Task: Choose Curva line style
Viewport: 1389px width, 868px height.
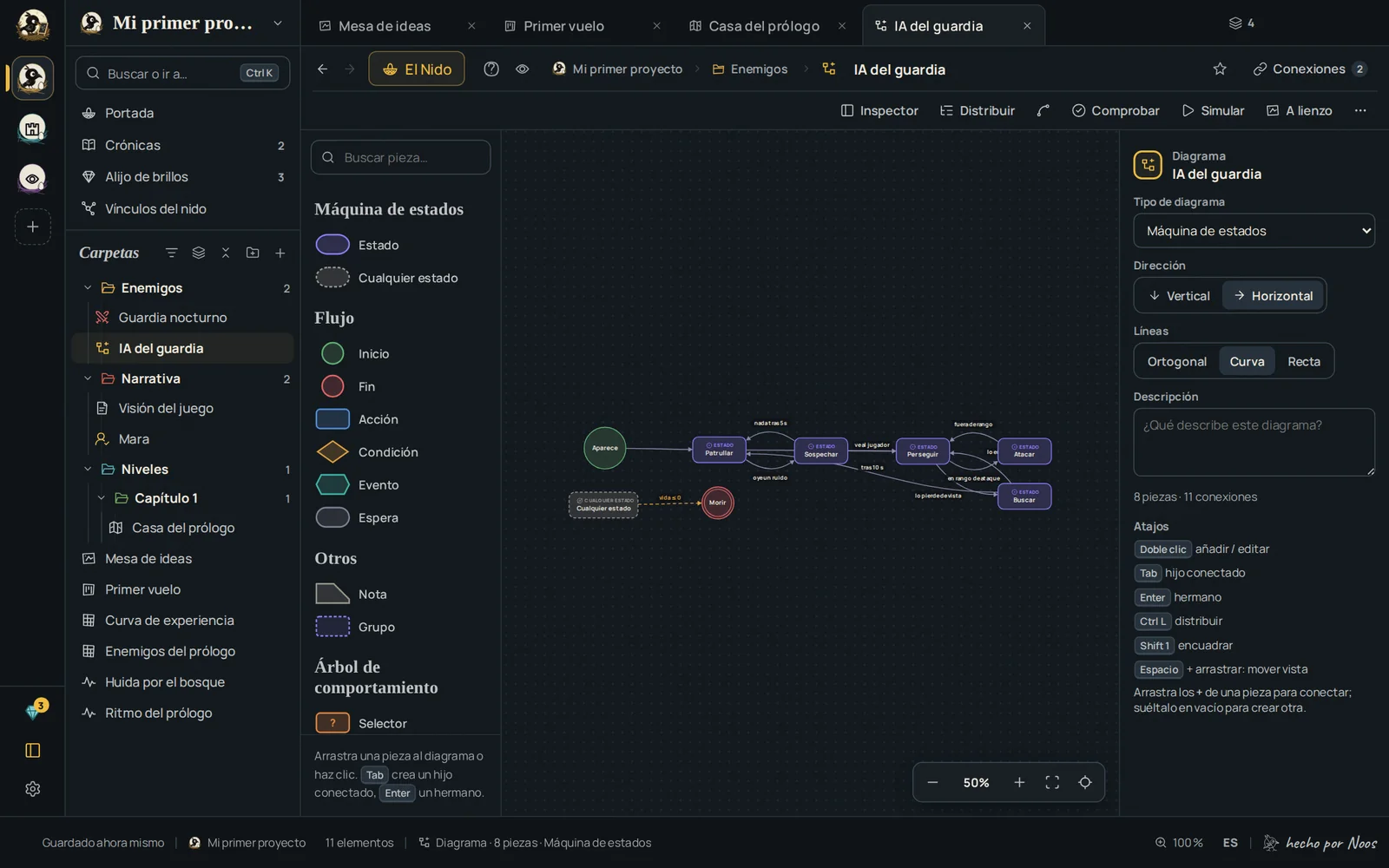Action: coord(1247,361)
